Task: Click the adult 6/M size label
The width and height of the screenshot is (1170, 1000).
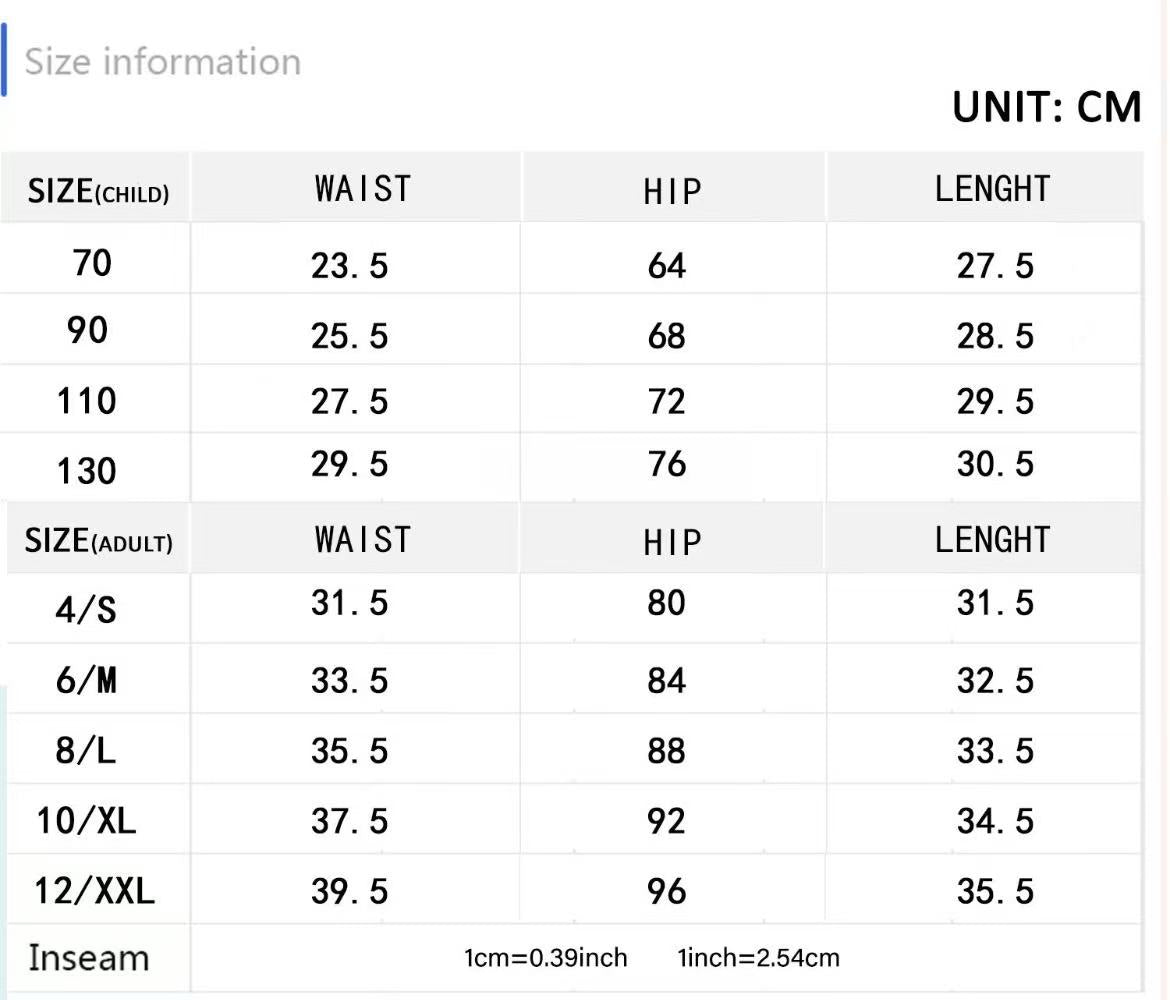Action: click(x=86, y=681)
